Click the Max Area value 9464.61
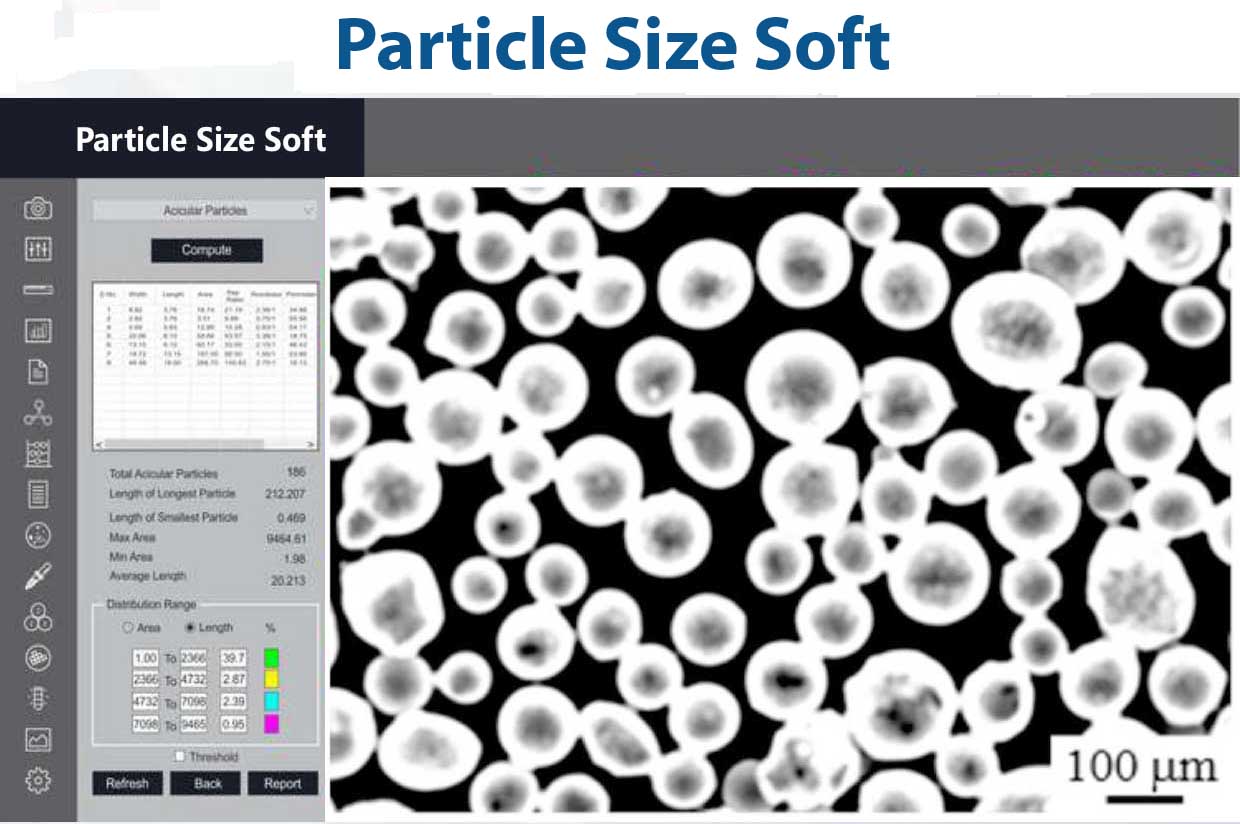1240x824 pixels. pyautogui.click(x=285, y=539)
